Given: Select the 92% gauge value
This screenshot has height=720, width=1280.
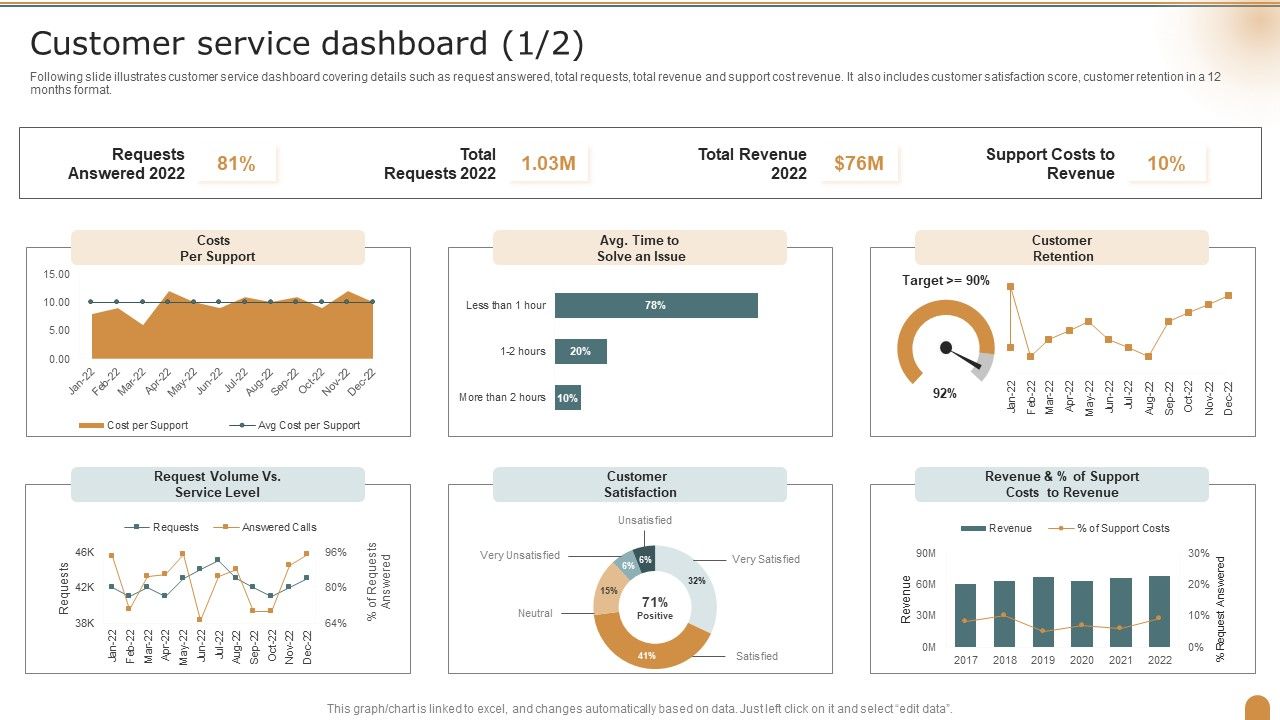Looking at the screenshot, I should click(x=945, y=393).
